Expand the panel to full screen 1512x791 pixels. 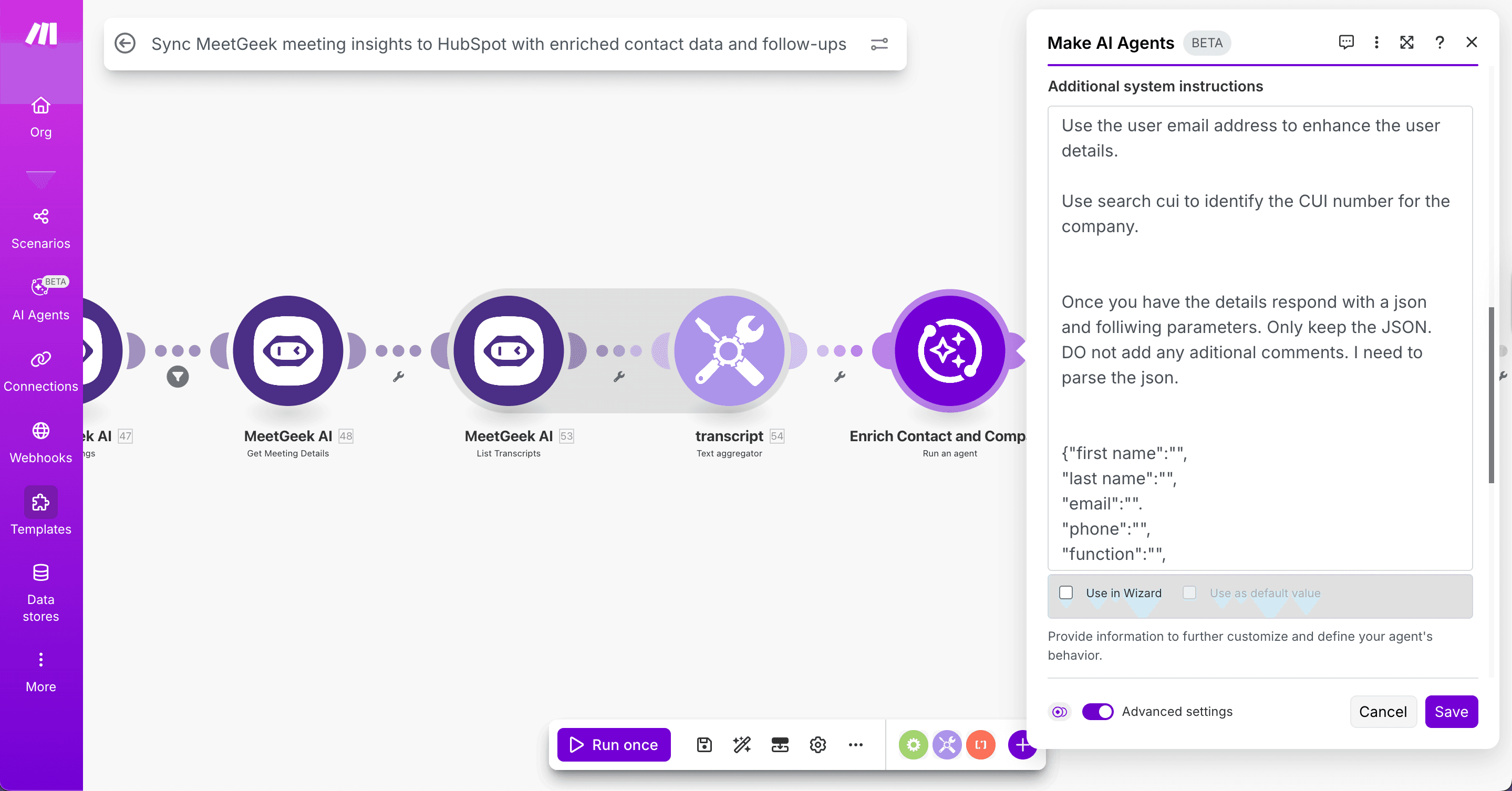click(1406, 42)
